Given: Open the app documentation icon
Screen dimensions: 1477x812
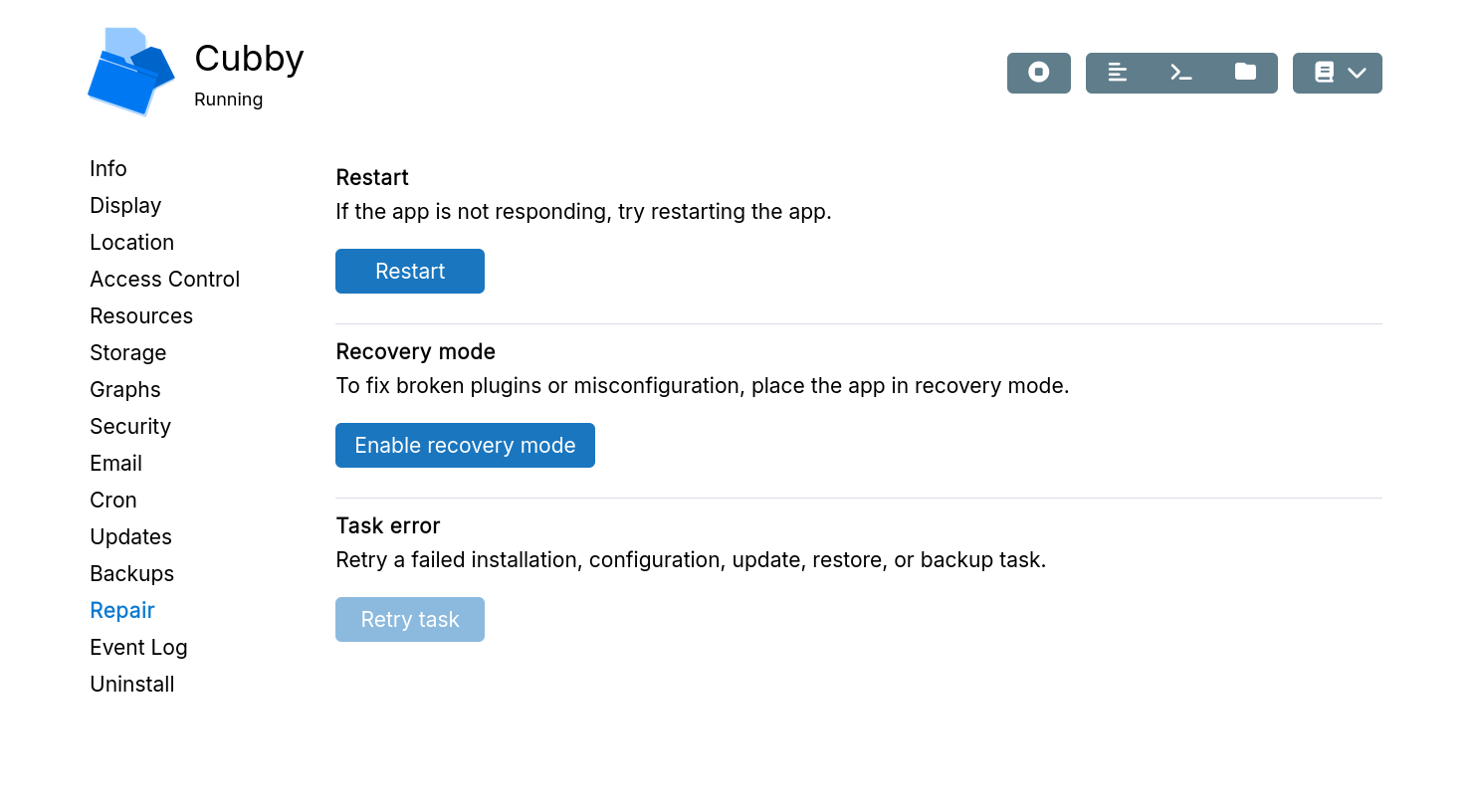Looking at the screenshot, I should [1323, 73].
